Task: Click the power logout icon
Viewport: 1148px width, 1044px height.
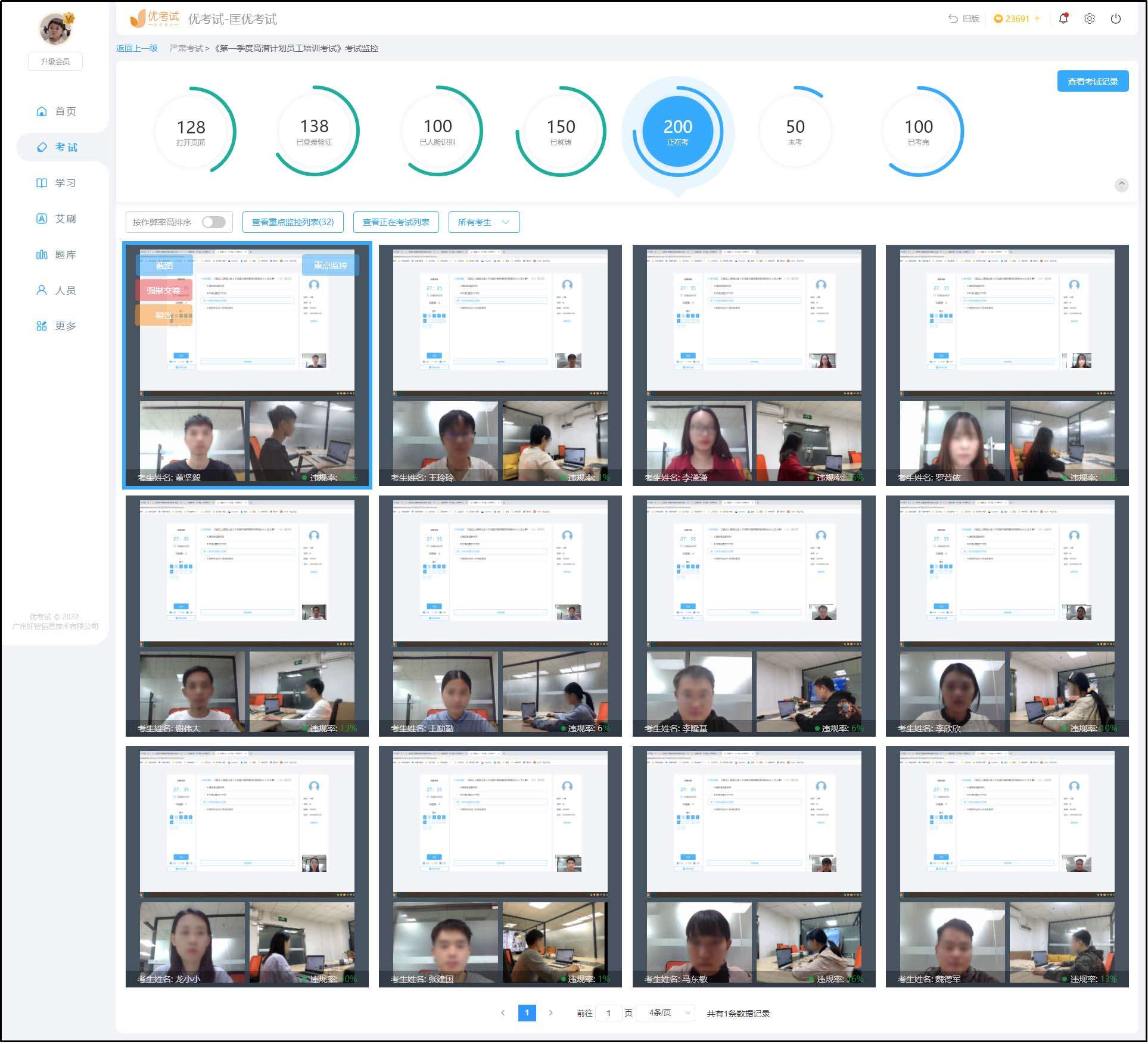Action: pos(1116,18)
